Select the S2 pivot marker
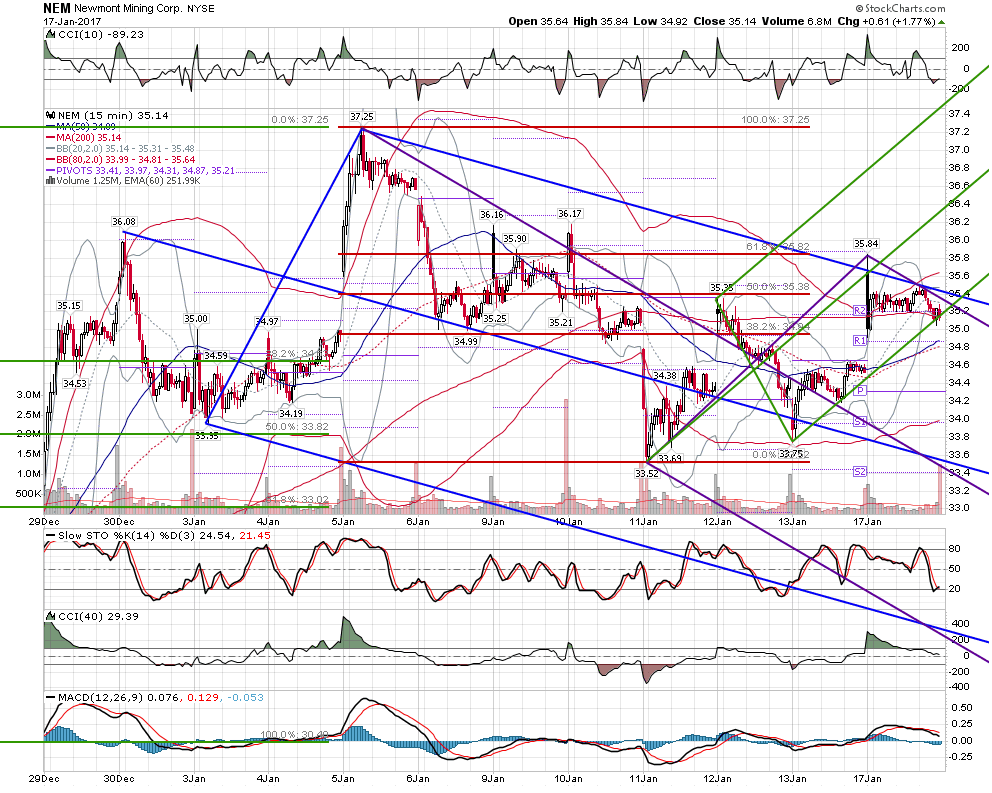This screenshot has height=793, width=992. [860, 471]
